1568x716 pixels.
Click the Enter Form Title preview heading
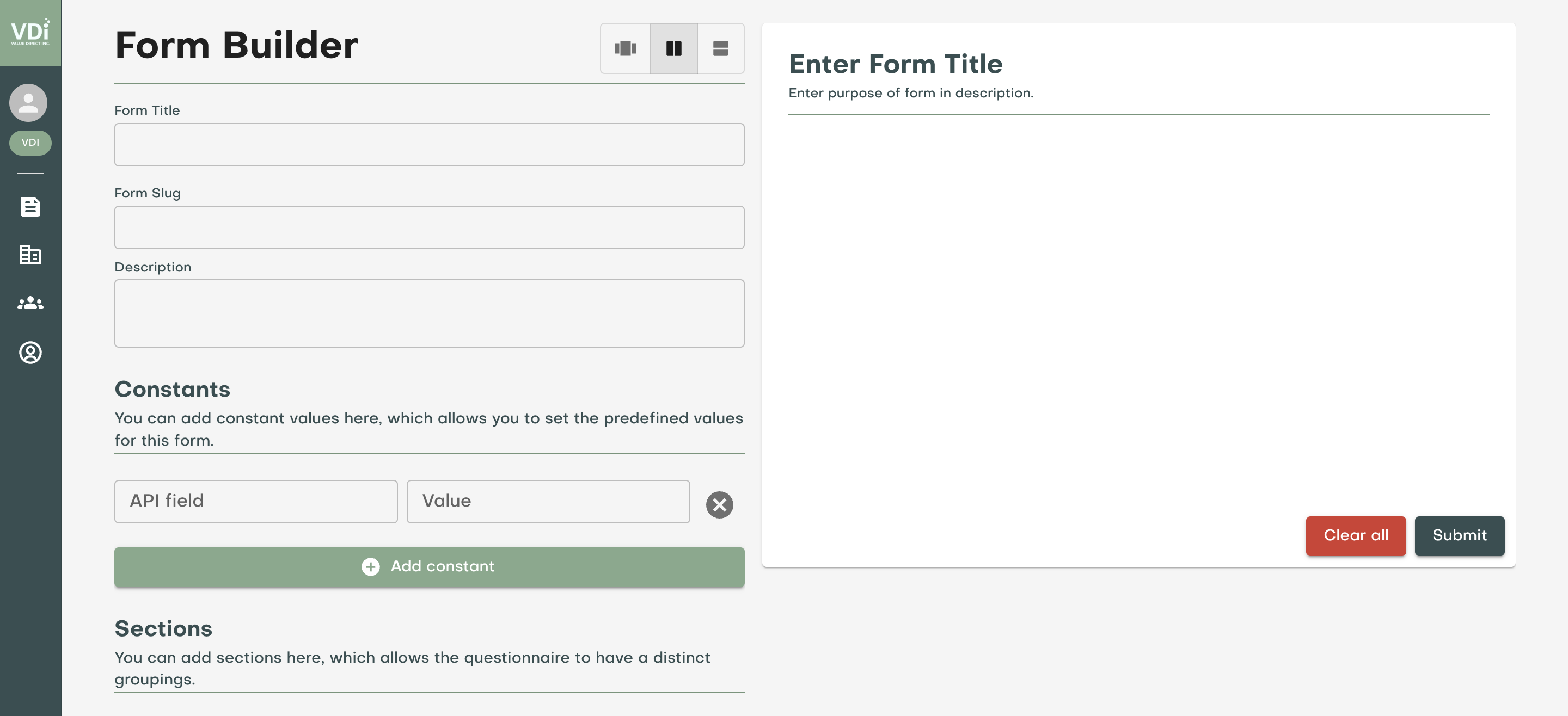[895, 65]
